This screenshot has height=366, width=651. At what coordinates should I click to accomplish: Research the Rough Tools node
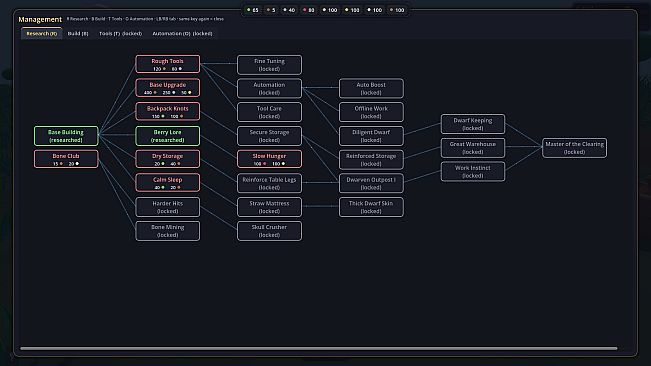168,64
